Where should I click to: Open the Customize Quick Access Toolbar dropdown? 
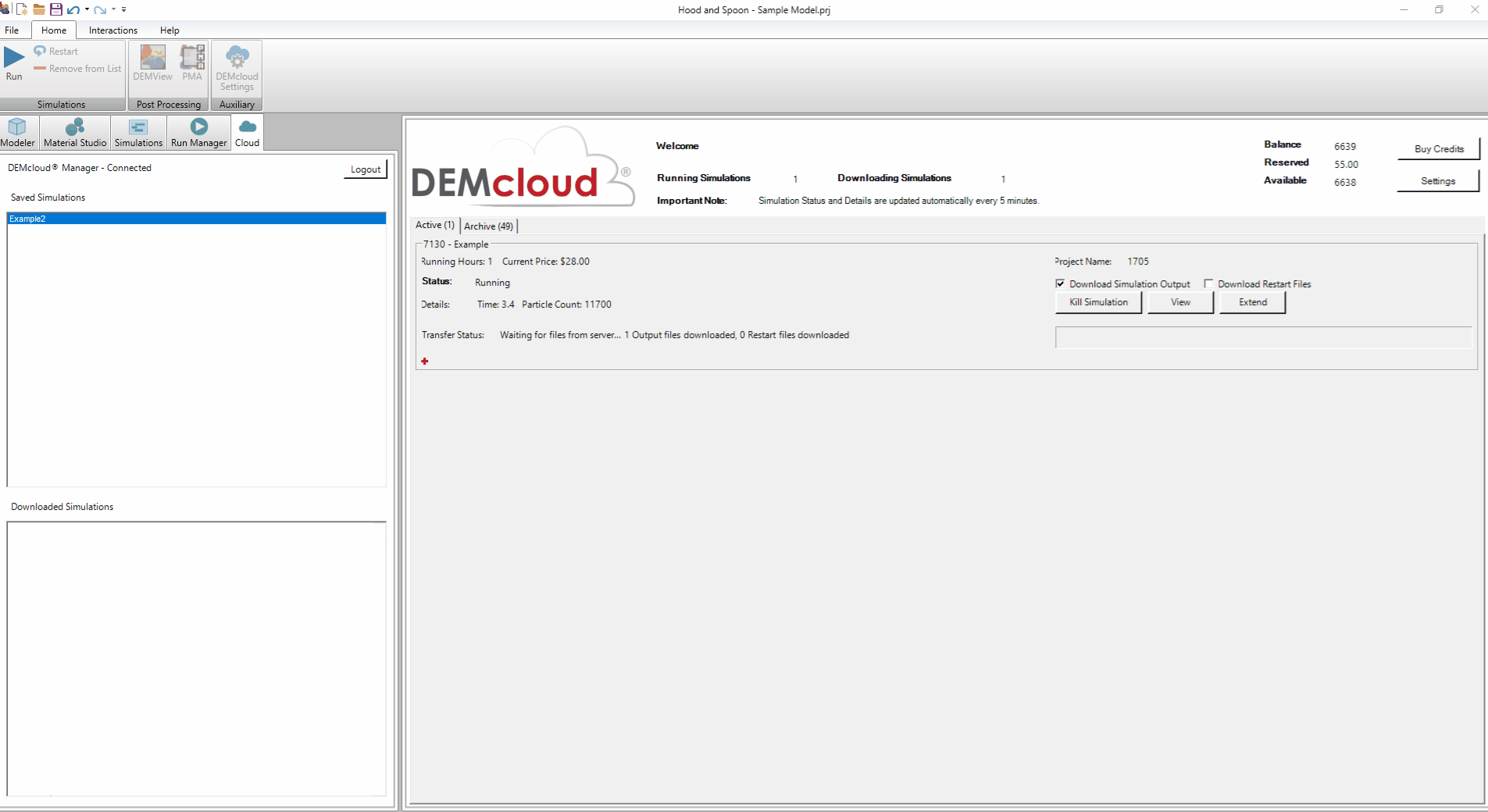point(123,9)
